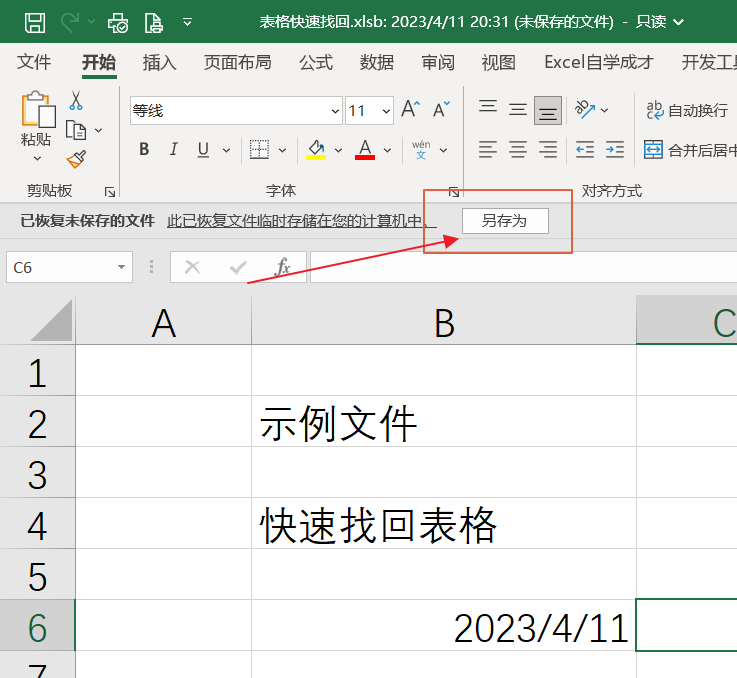The image size is (737, 678).
Task: Click the recovered file temporary storage link
Action: [x=302, y=221]
